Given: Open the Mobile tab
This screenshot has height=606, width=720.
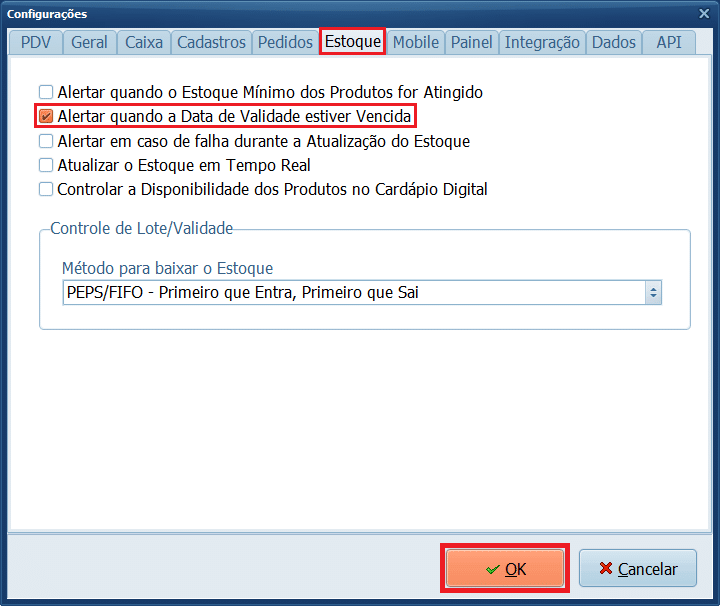Looking at the screenshot, I should pyautogui.click(x=415, y=42).
